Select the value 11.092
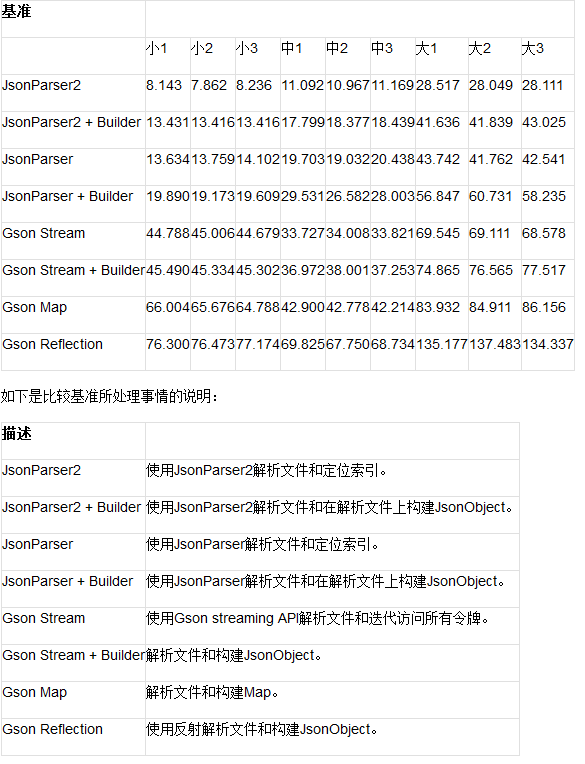This screenshot has width=585, height=764. point(302,85)
